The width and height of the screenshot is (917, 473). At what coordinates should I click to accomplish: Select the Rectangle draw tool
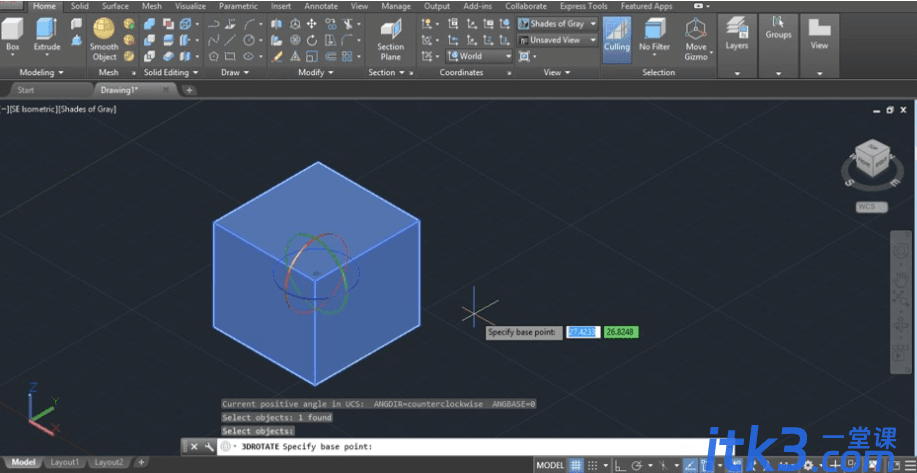(x=231, y=57)
